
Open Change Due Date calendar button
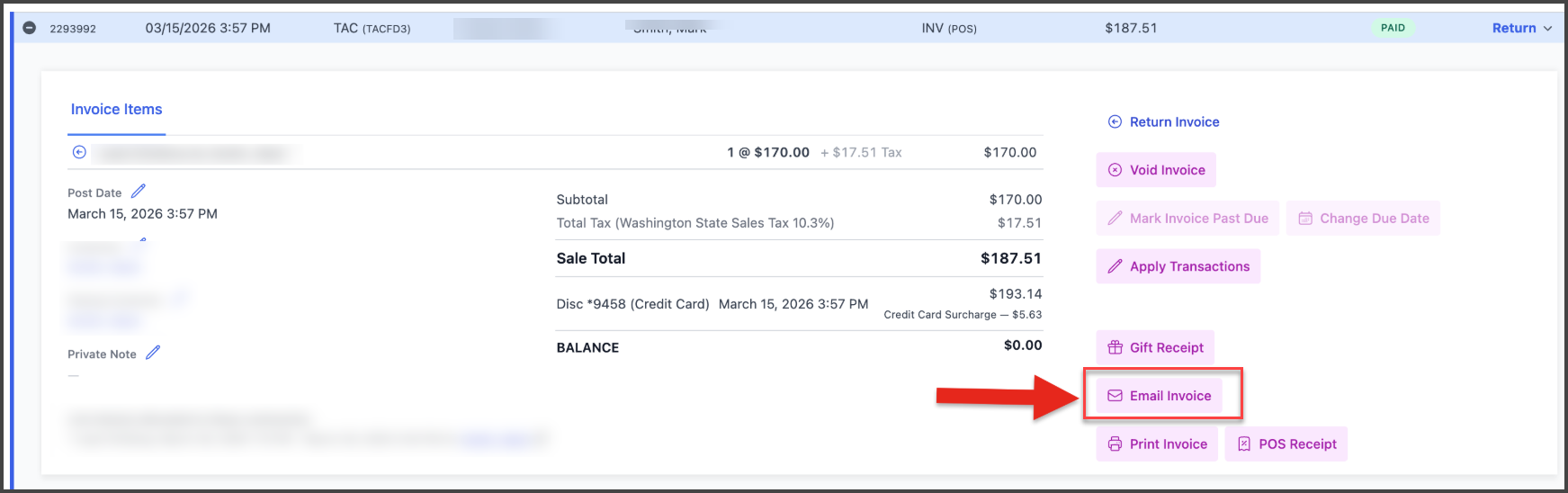point(1363,219)
